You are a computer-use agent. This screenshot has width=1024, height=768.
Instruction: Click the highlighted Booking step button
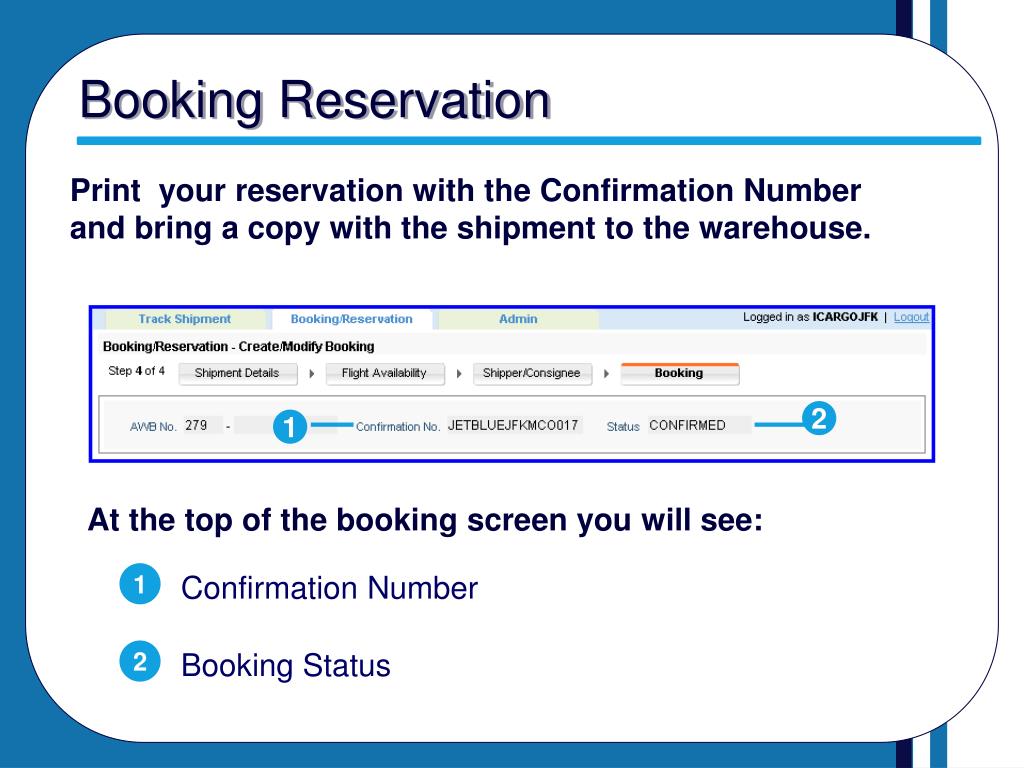pyautogui.click(x=680, y=374)
